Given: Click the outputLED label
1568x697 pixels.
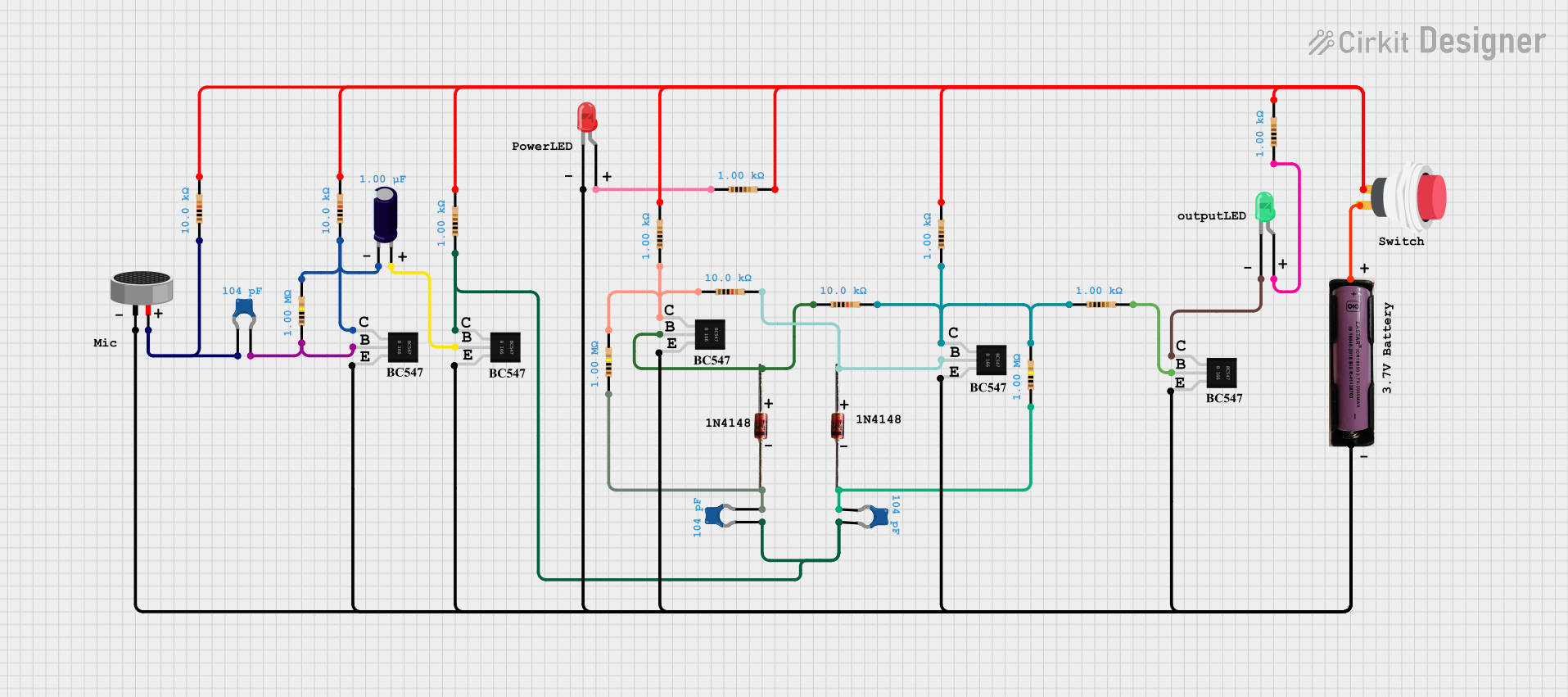Looking at the screenshot, I should 1212,216.
